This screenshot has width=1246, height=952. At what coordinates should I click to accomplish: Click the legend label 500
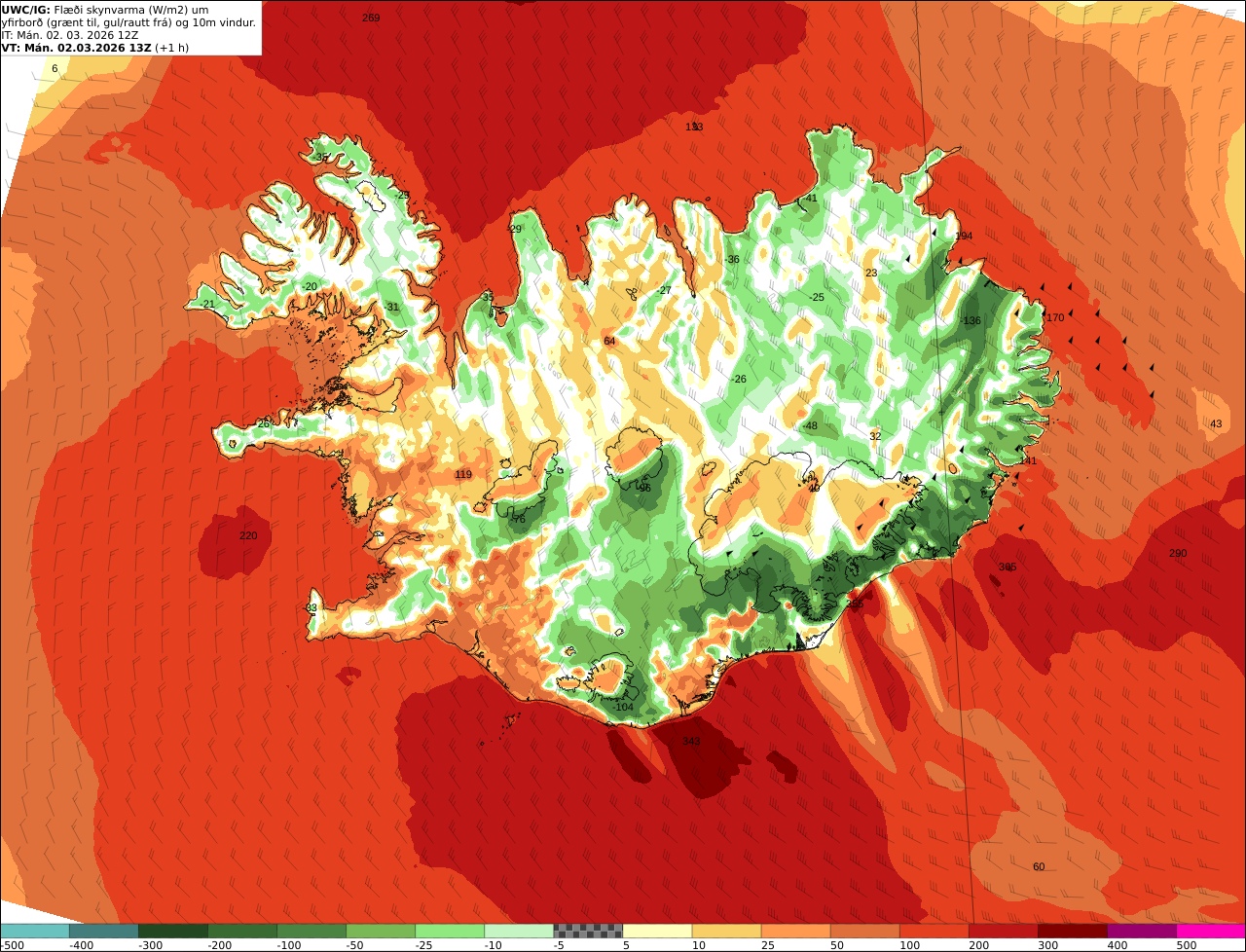coord(1187,945)
